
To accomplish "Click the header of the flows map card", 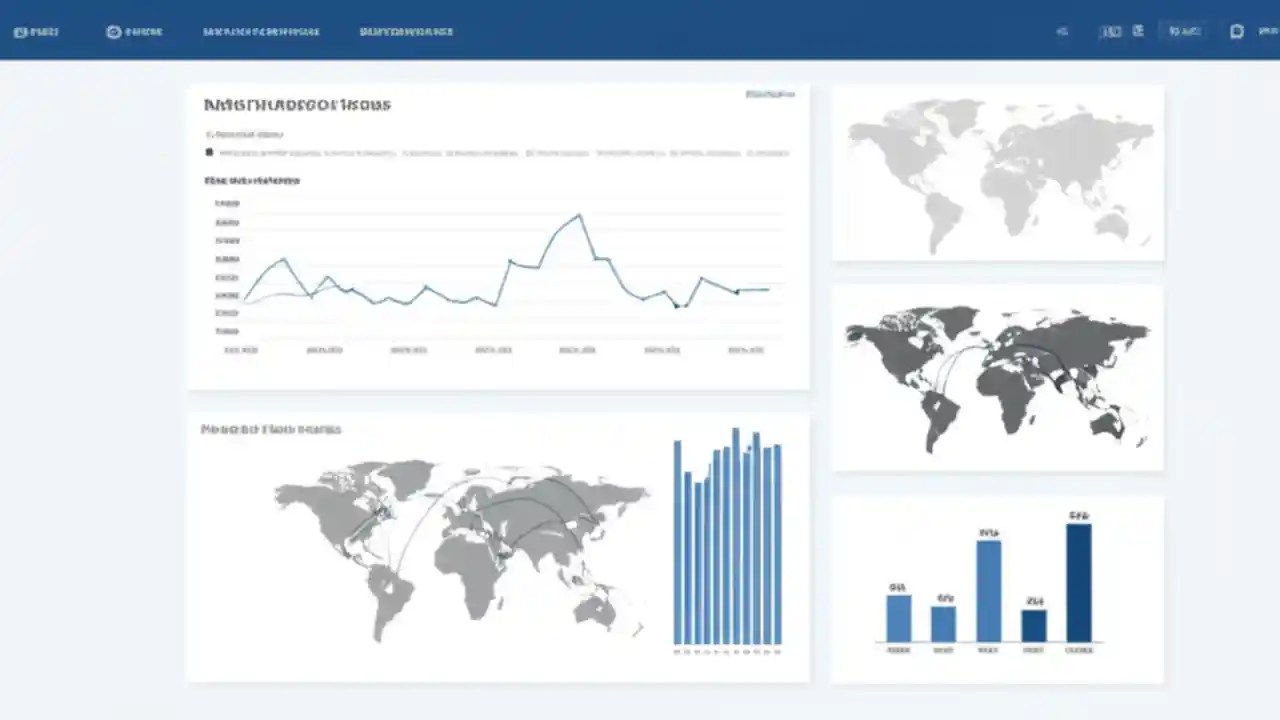I will [270, 429].
